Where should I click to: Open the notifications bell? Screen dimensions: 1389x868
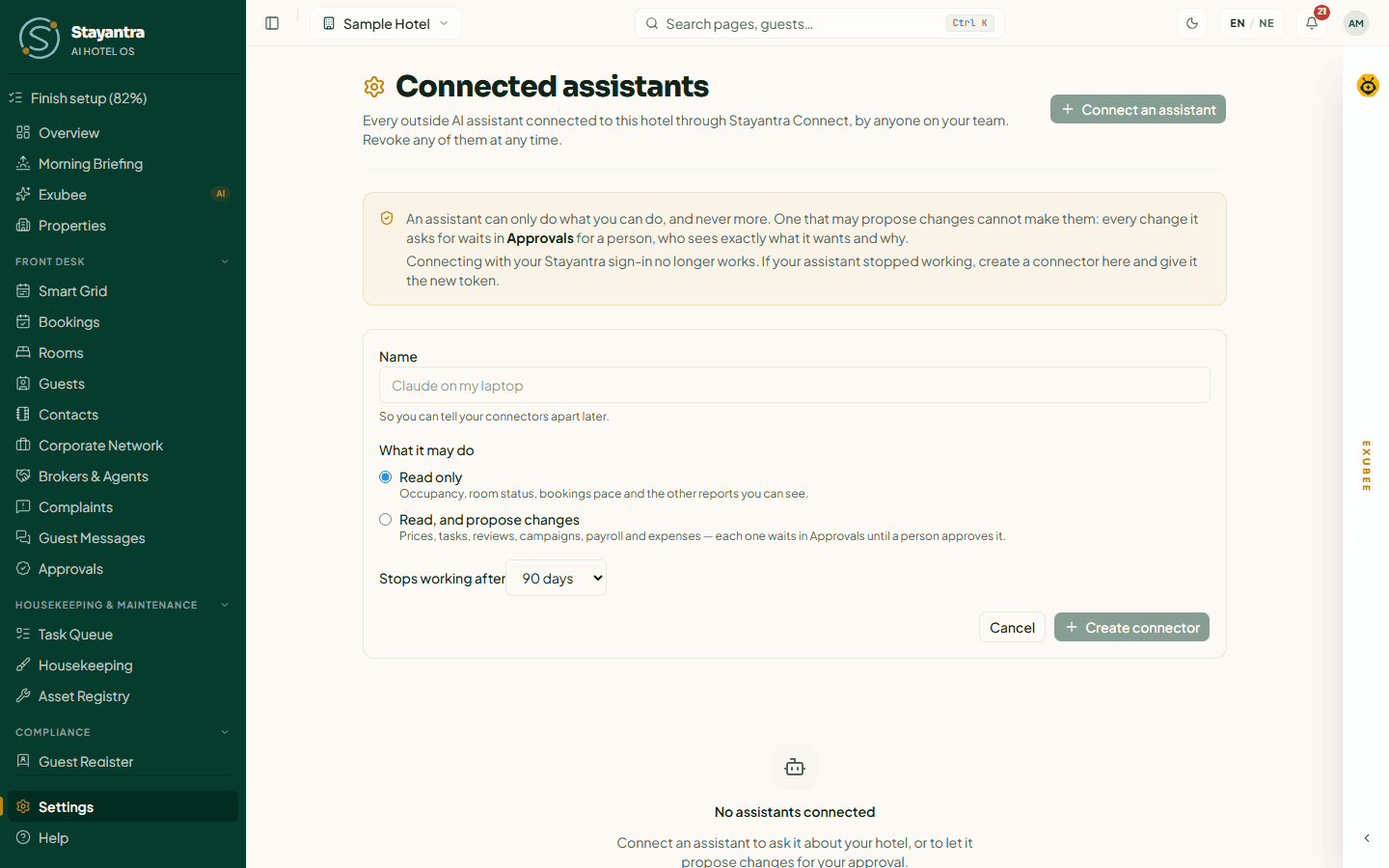coord(1312,23)
